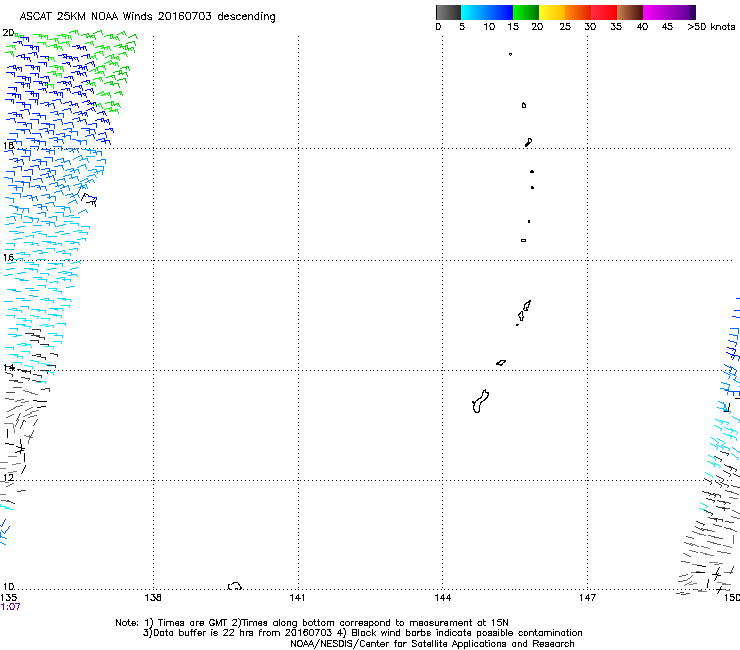Click the latitude label '18'
740x650 pixels.
8,145
